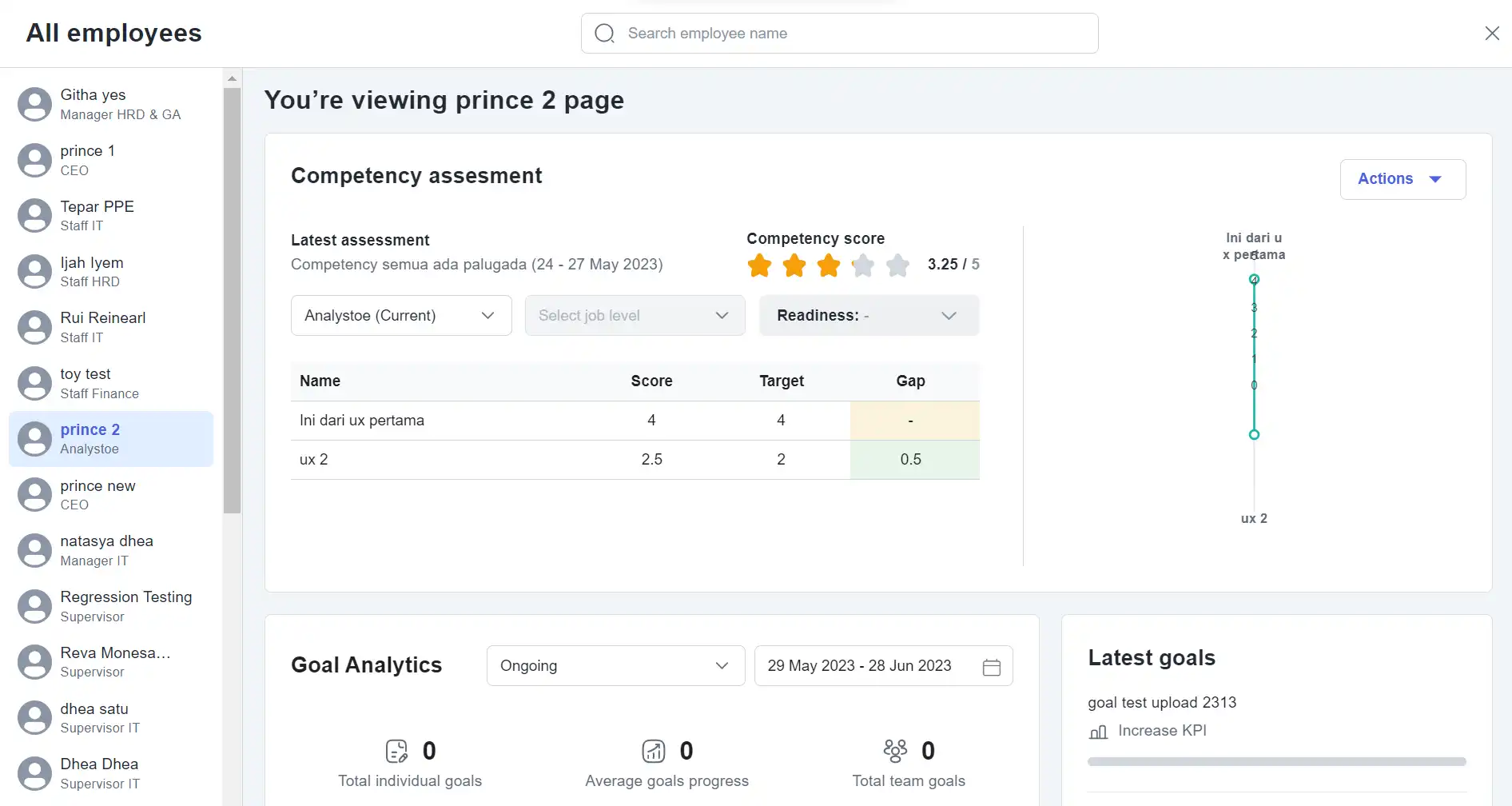The height and width of the screenshot is (806, 1512).
Task: Click the employee list scrollbar up arrow
Action: click(x=232, y=78)
